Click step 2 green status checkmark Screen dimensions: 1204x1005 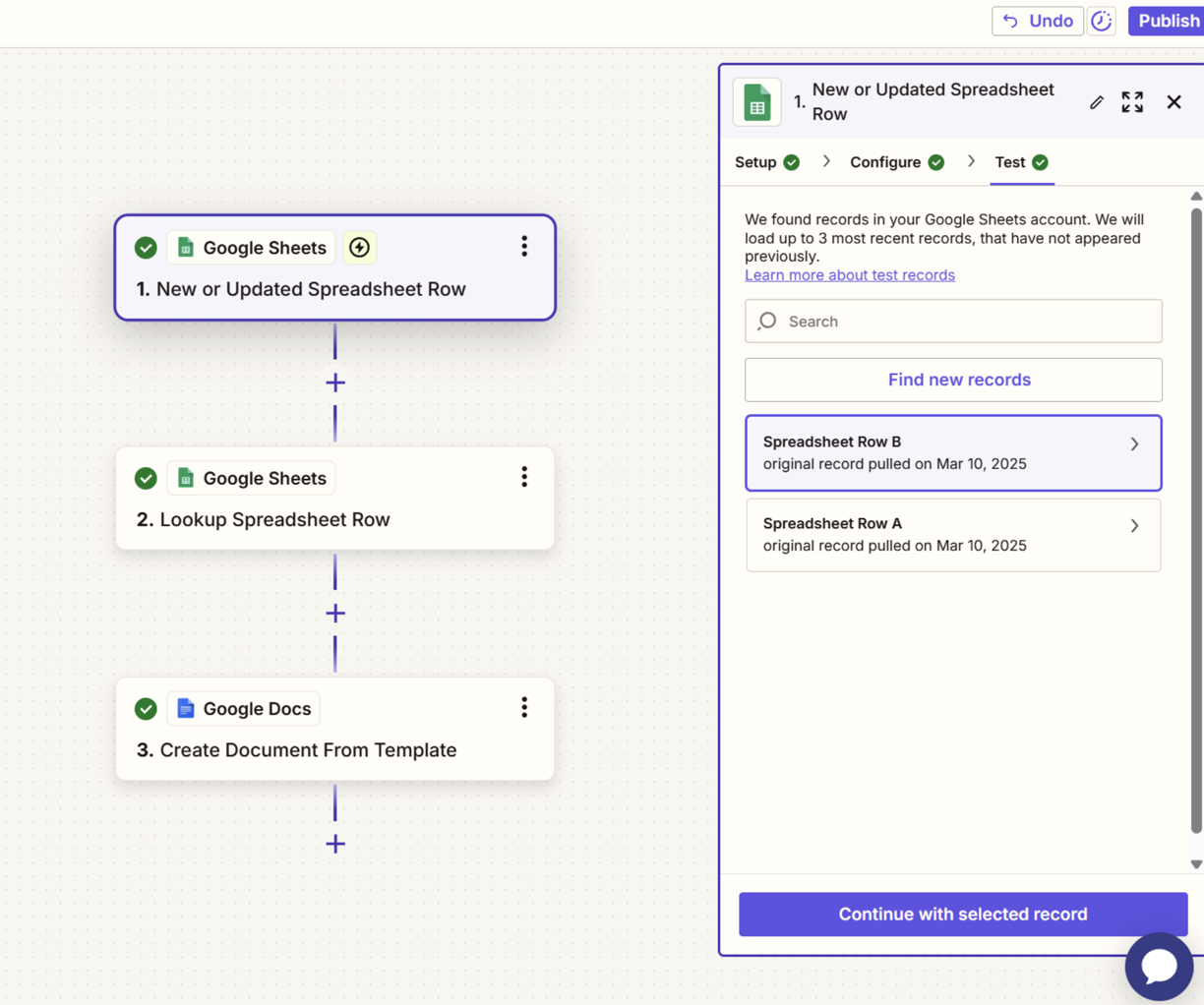click(x=146, y=478)
